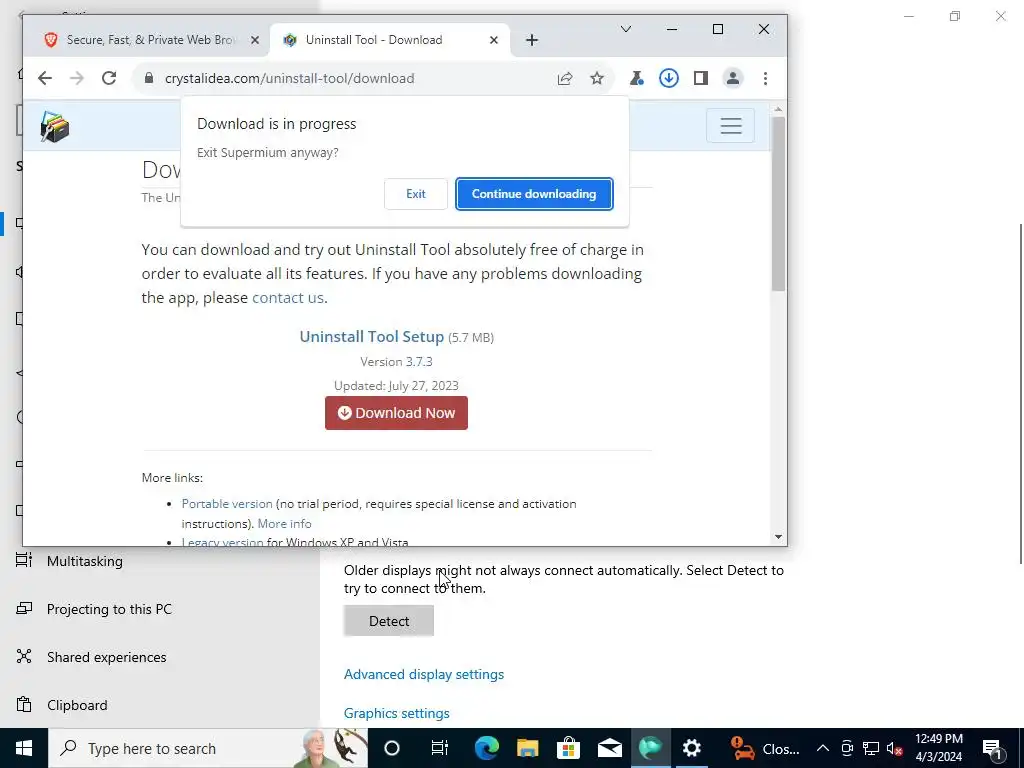Click the Settings gear taskbar icon
Image resolution: width=1024 pixels, height=768 pixels.
click(x=692, y=748)
